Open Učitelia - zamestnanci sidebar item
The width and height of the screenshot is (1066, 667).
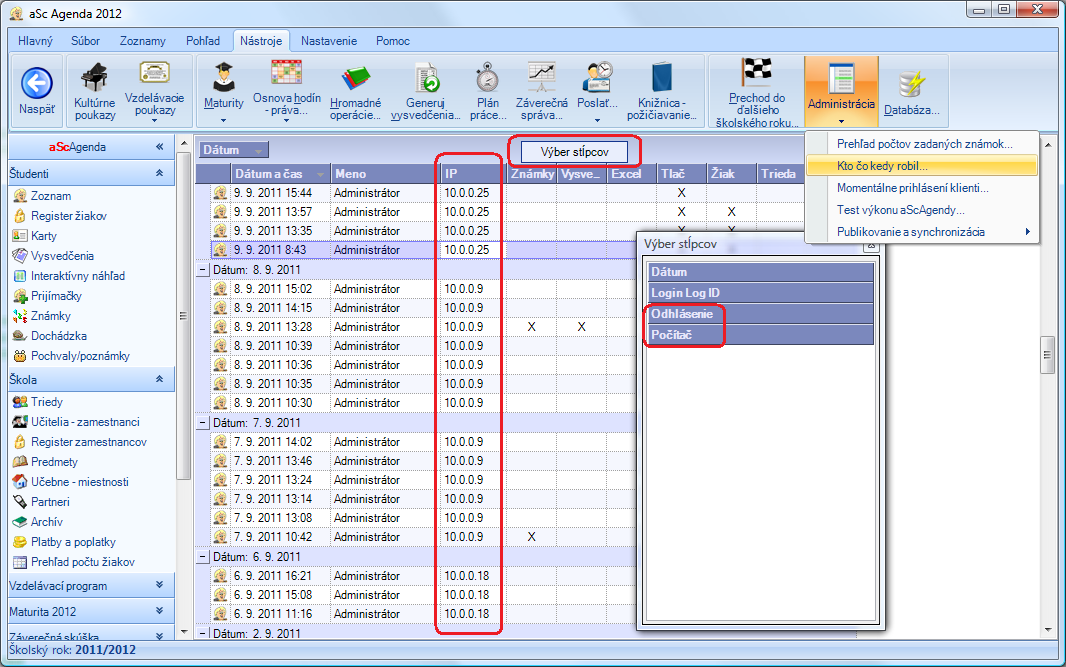[85, 422]
